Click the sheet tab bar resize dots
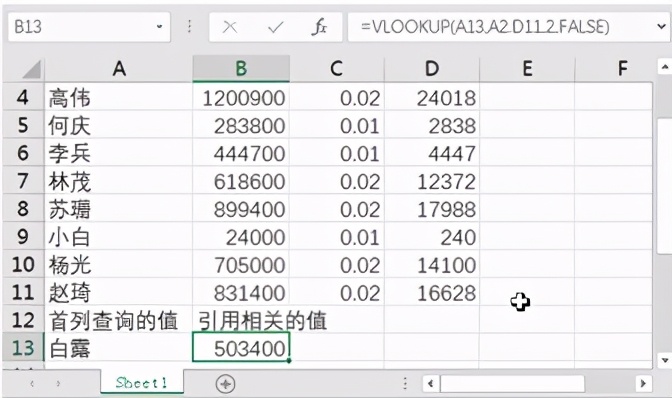This screenshot has width=672, height=398. (405, 383)
